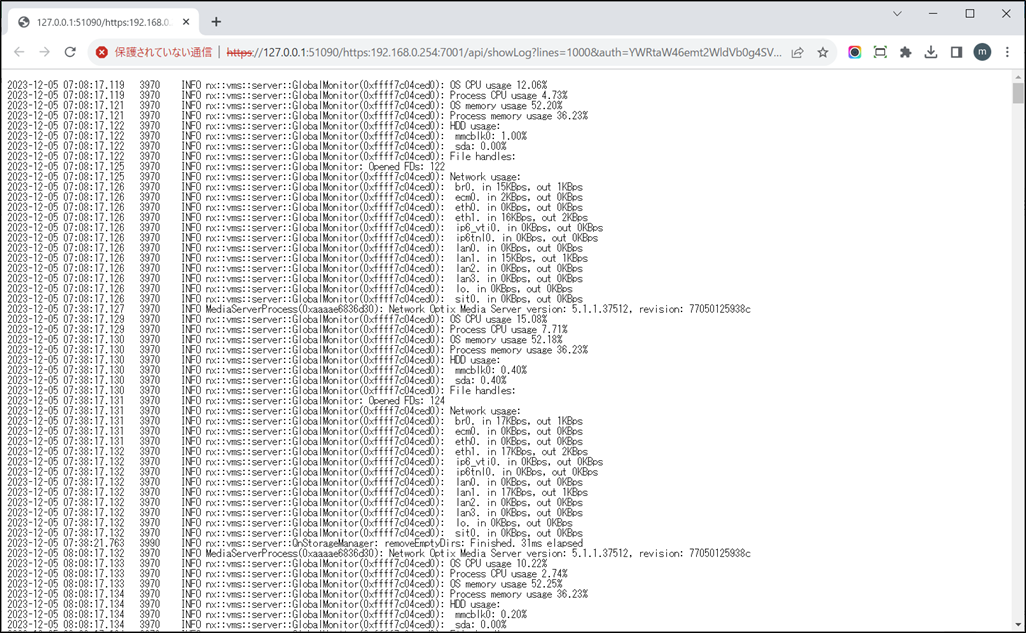Open the browser downloads icon

[x=931, y=52]
